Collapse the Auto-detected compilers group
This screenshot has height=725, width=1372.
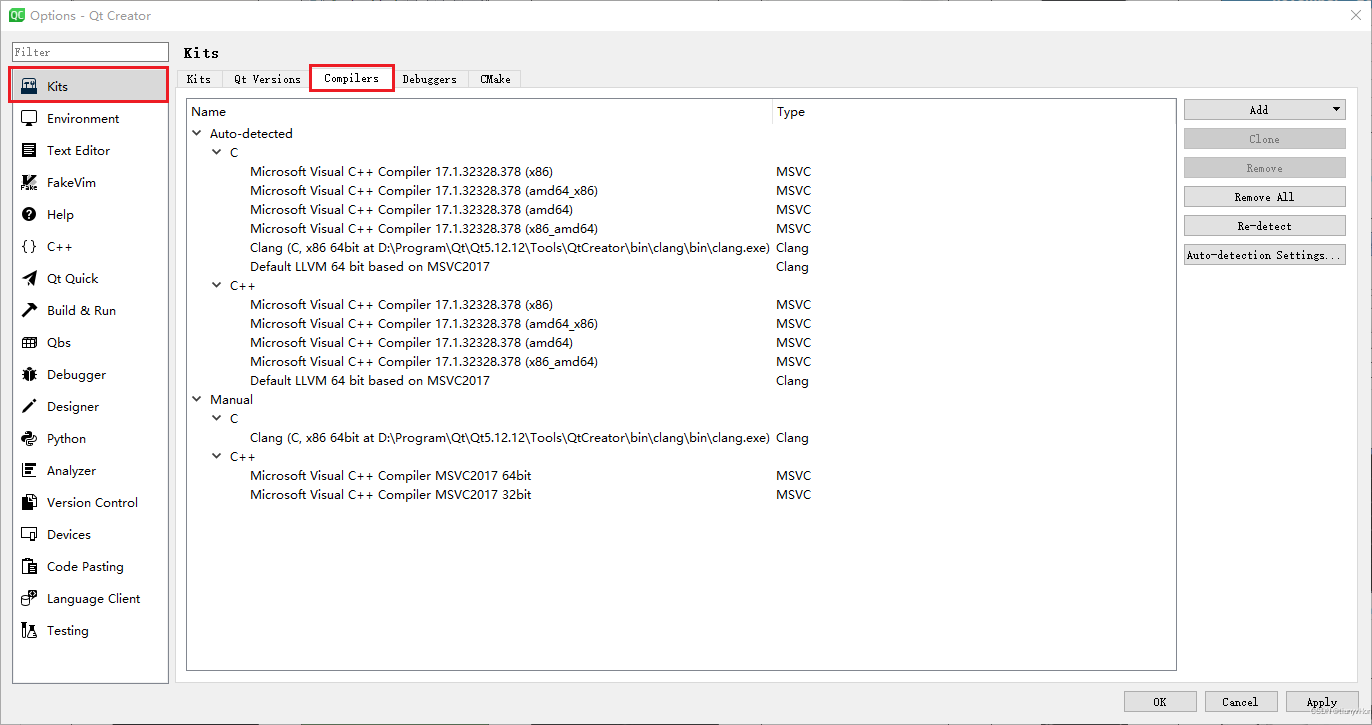197,133
